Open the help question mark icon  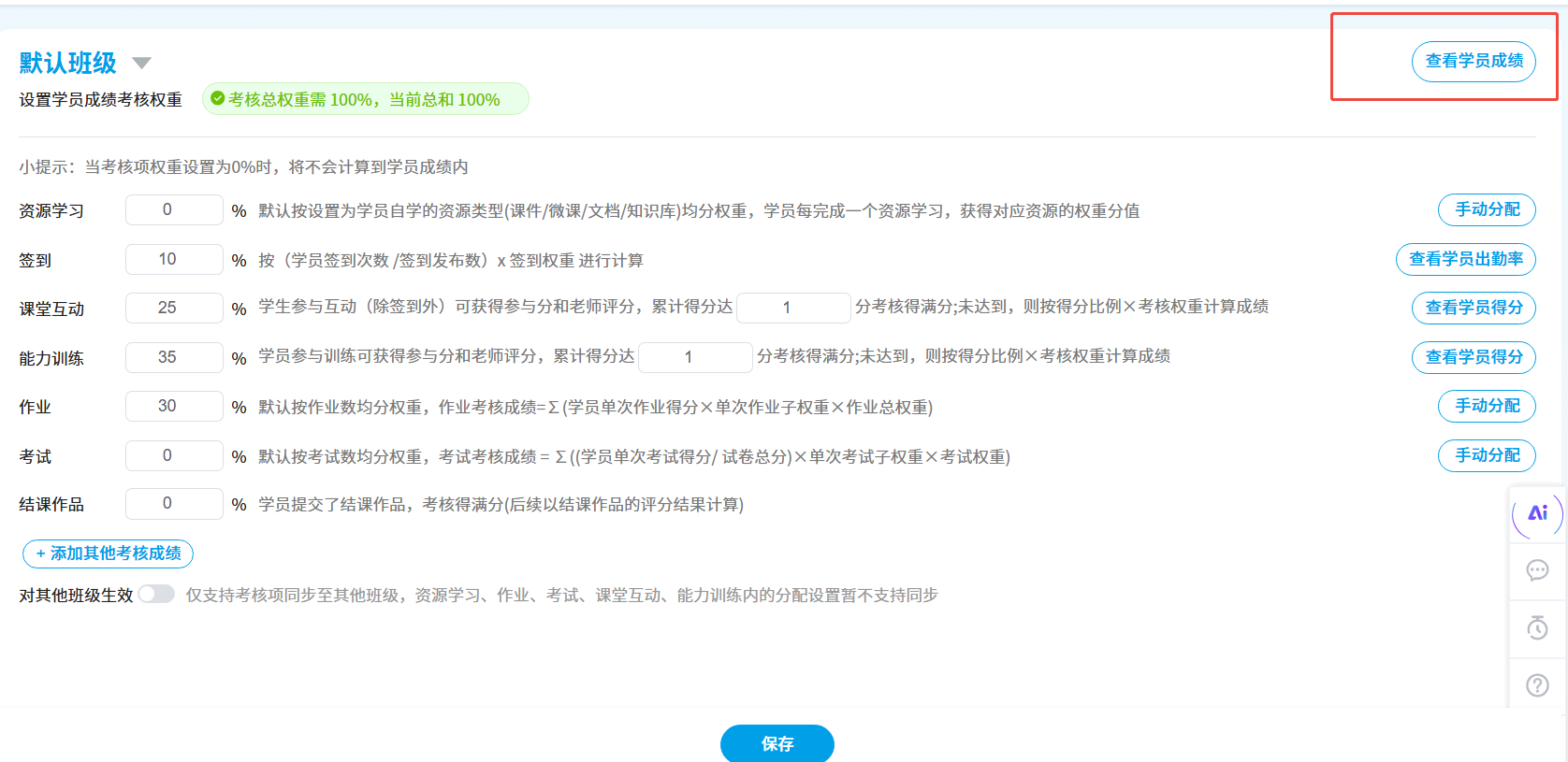pos(1537,685)
